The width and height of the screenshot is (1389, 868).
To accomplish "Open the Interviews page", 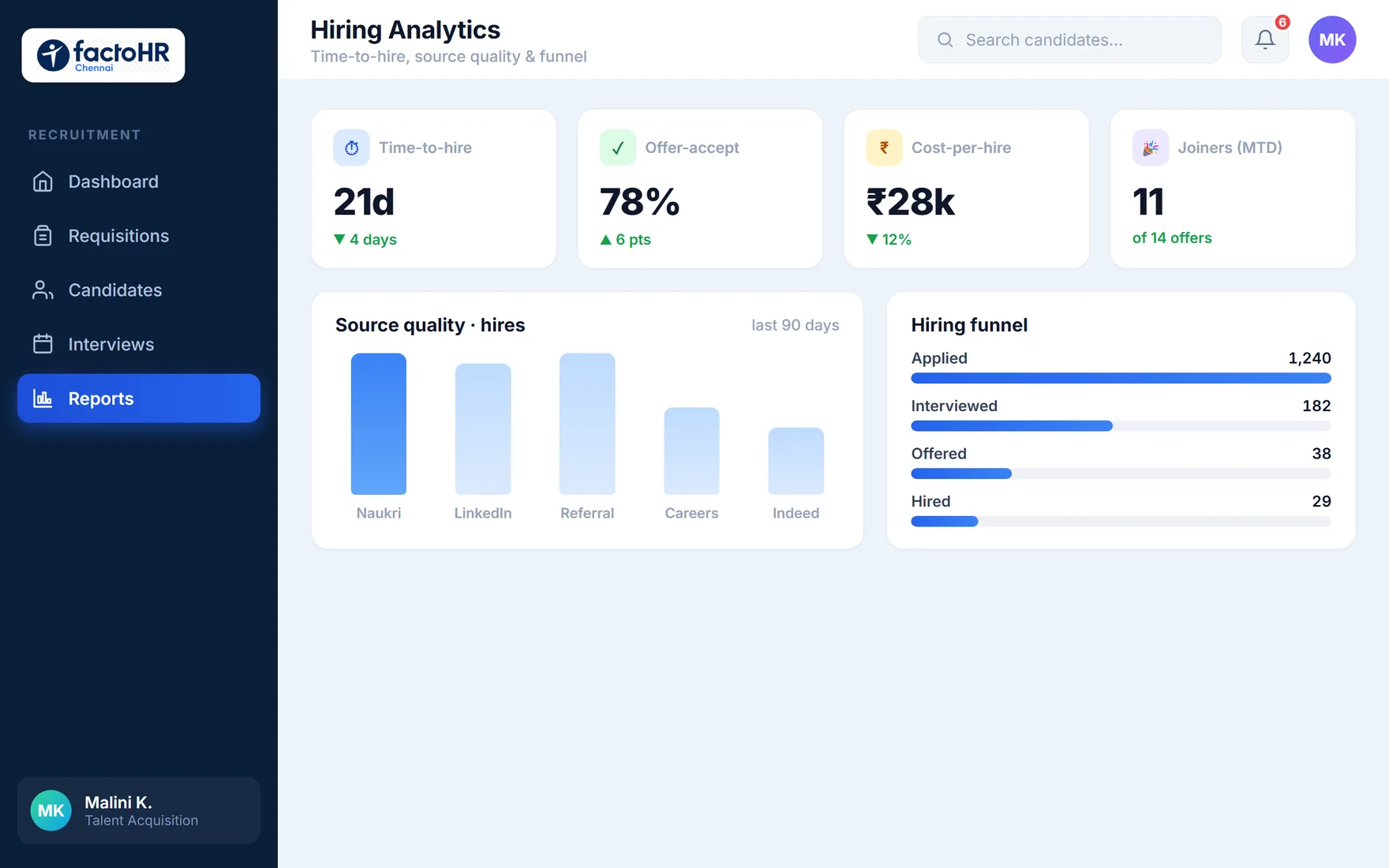I will (x=139, y=344).
